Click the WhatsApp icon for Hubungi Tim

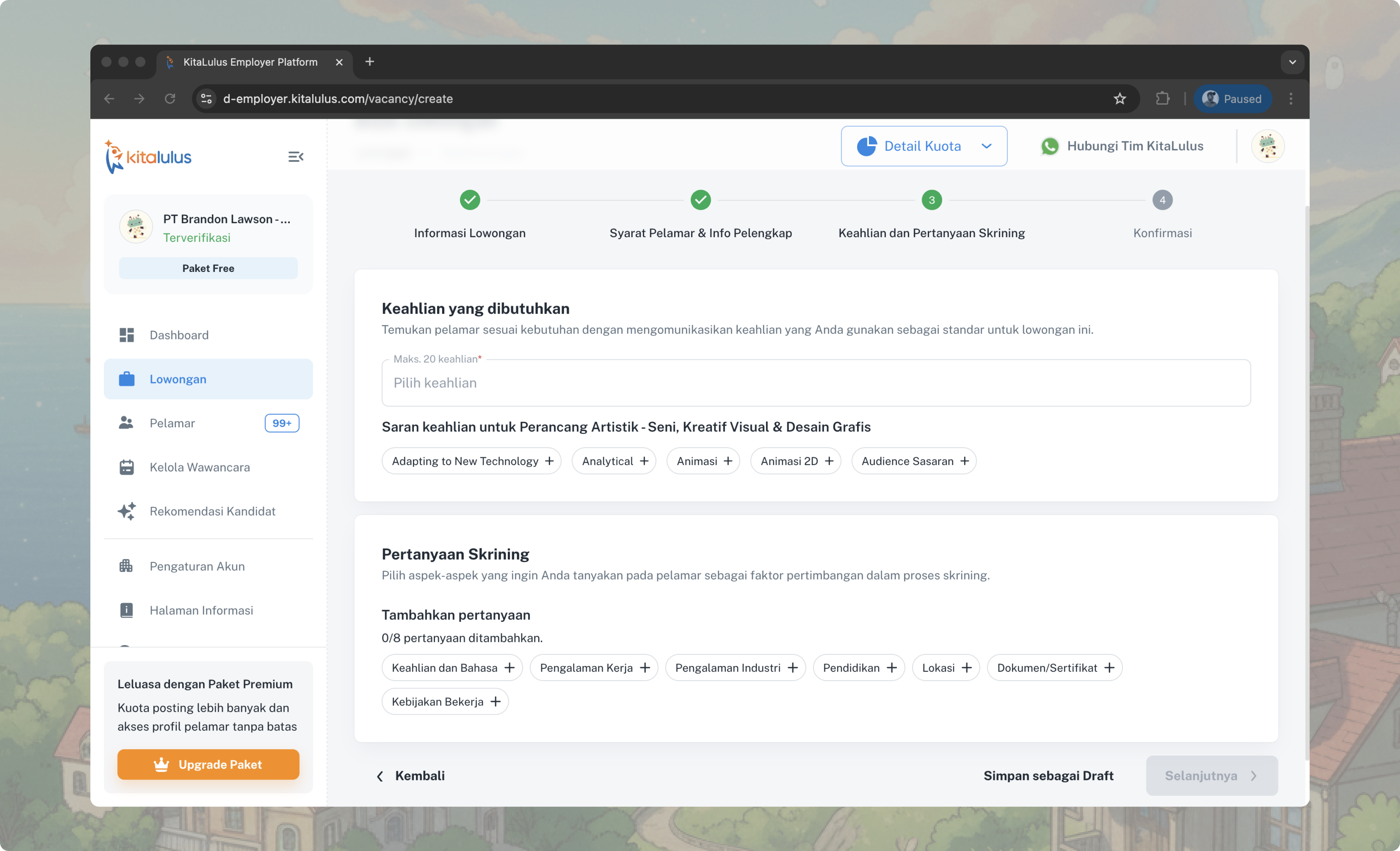[x=1049, y=146]
